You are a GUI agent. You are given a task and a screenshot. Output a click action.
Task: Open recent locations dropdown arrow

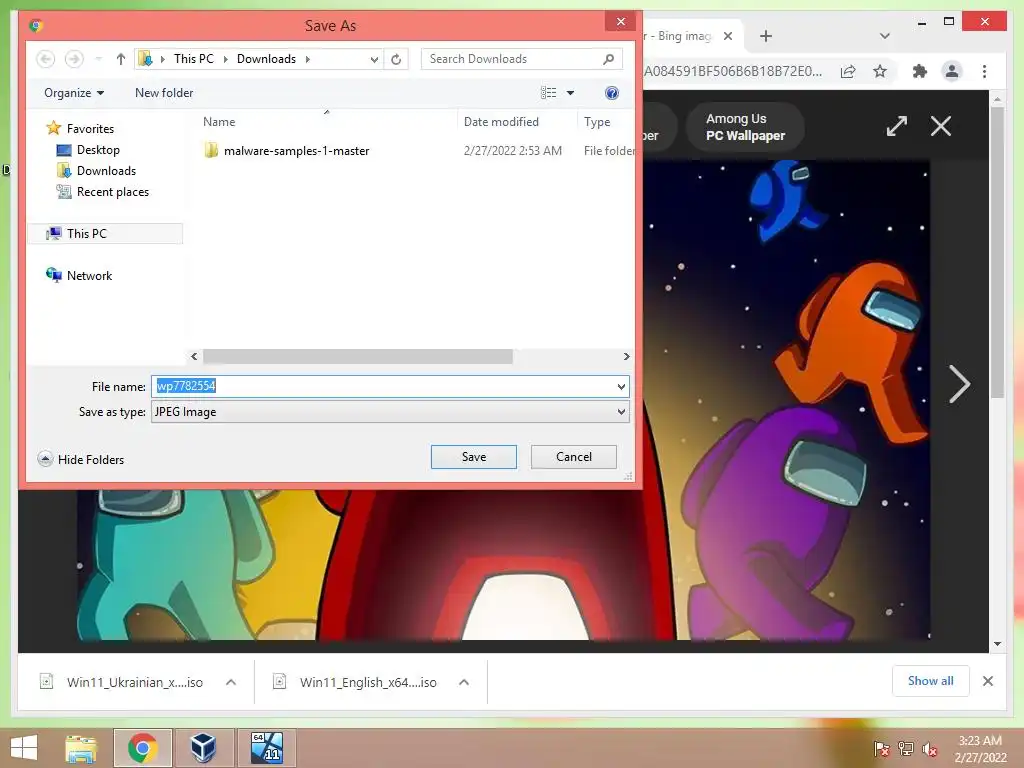pyautogui.click(x=99, y=59)
